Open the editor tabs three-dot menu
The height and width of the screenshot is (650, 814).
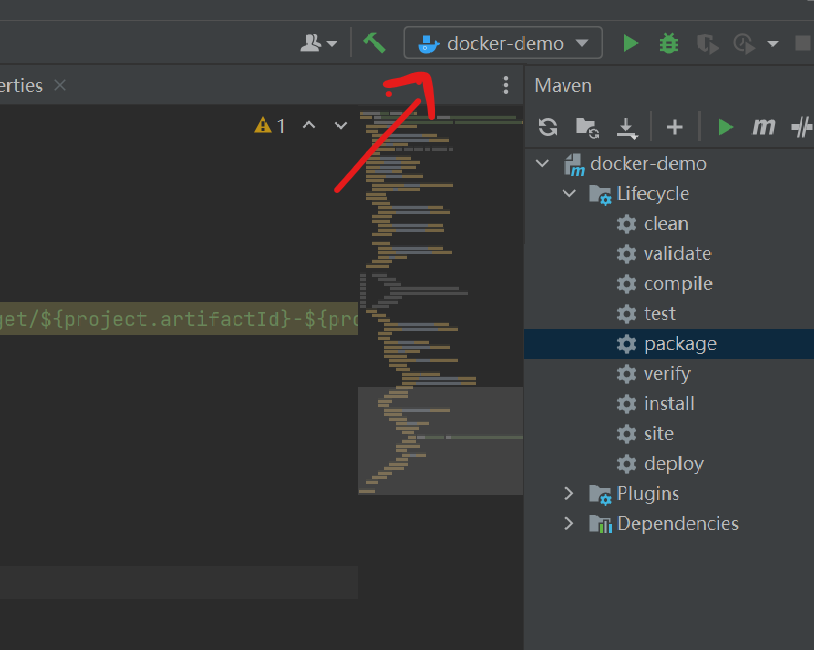(506, 85)
